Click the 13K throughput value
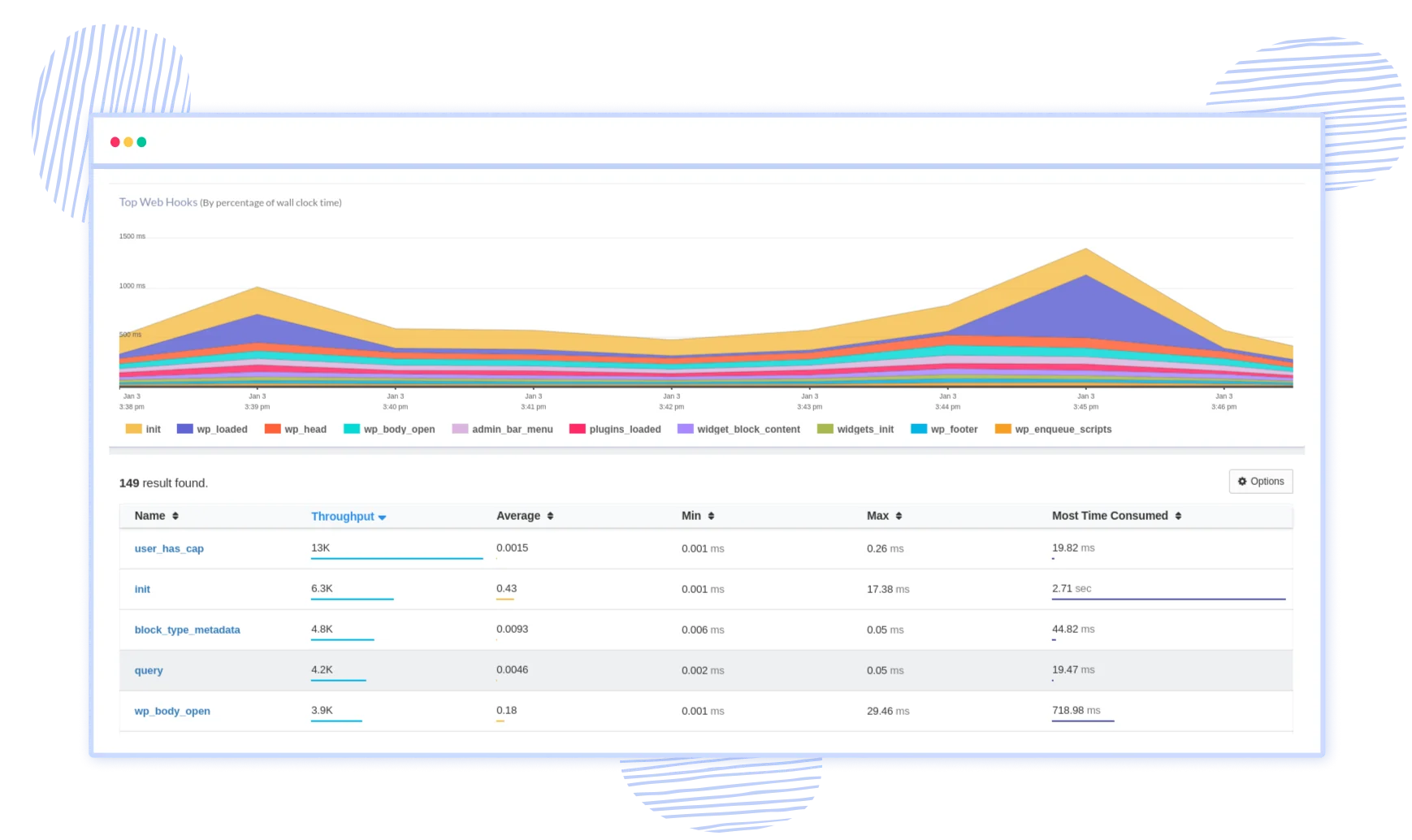Screen dimensions: 1412x840 click(x=320, y=548)
